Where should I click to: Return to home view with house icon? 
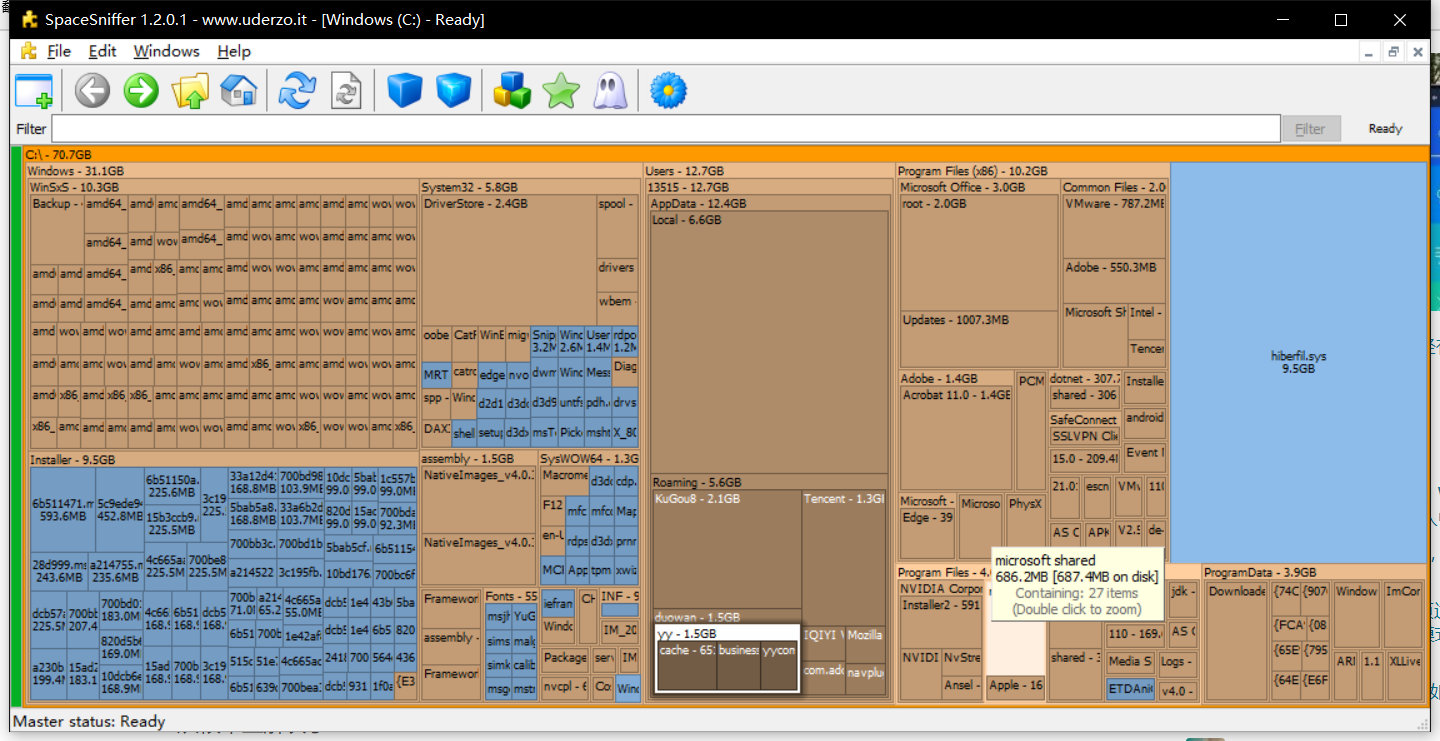pyautogui.click(x=238, y=91)
